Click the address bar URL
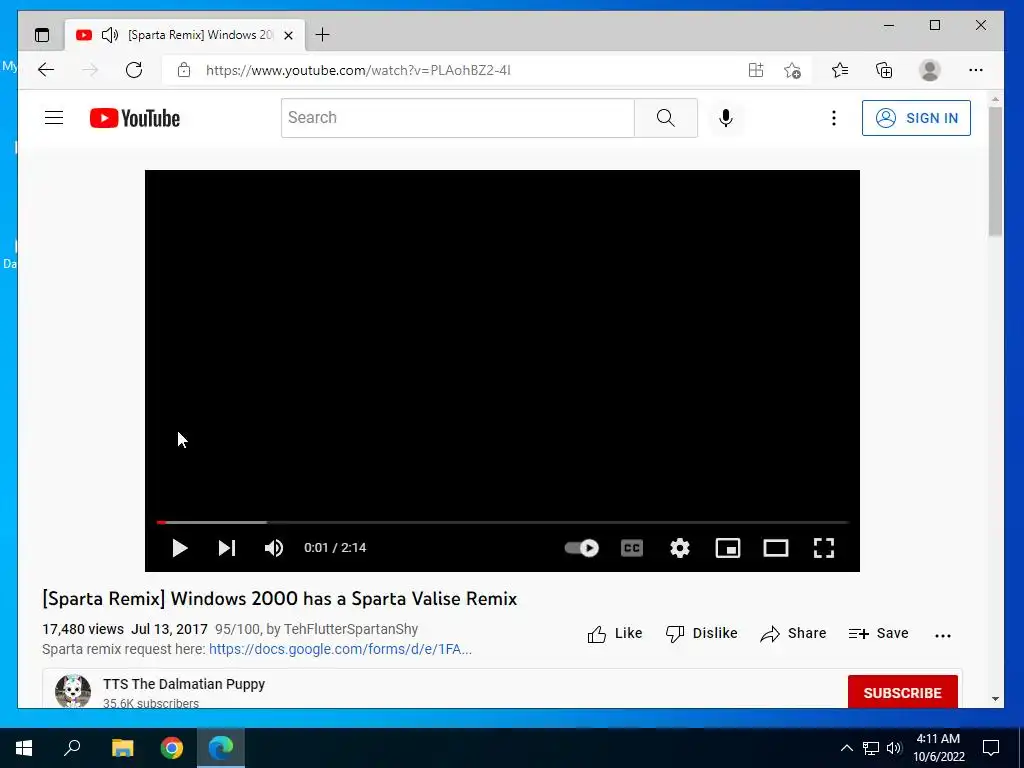Viewport: 1024px width, 768px height. tap(358, 70)
